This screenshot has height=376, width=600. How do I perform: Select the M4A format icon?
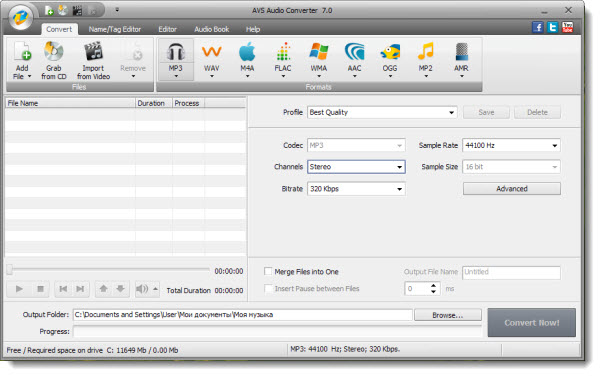pyautogui.click(x=247, y=52)
